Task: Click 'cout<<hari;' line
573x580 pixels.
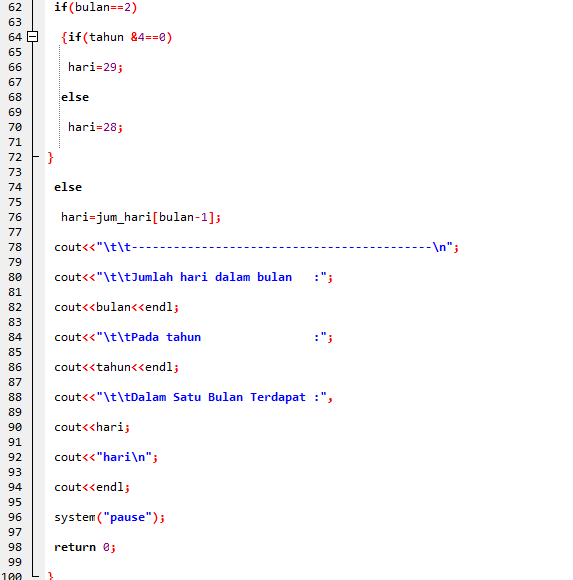Action: [92, 427]
